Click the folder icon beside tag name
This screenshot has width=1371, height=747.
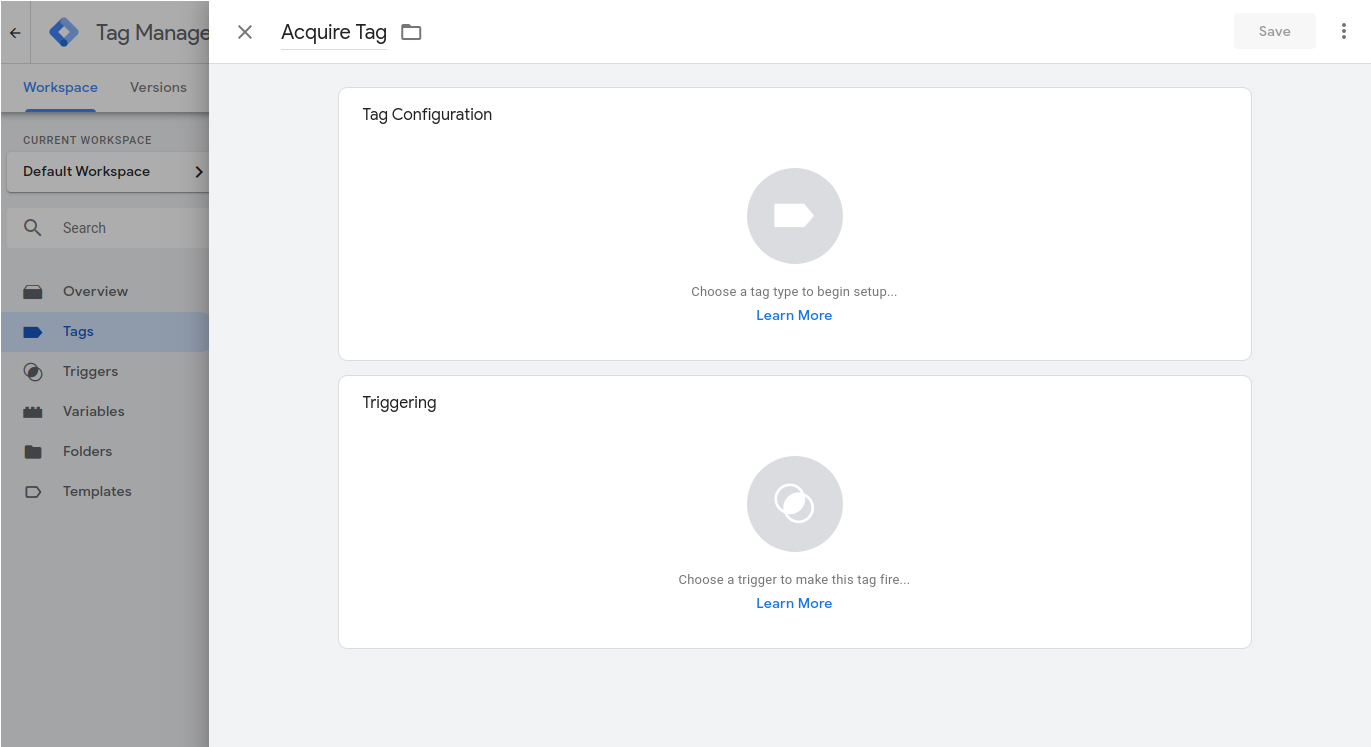[x=411, y=32]
